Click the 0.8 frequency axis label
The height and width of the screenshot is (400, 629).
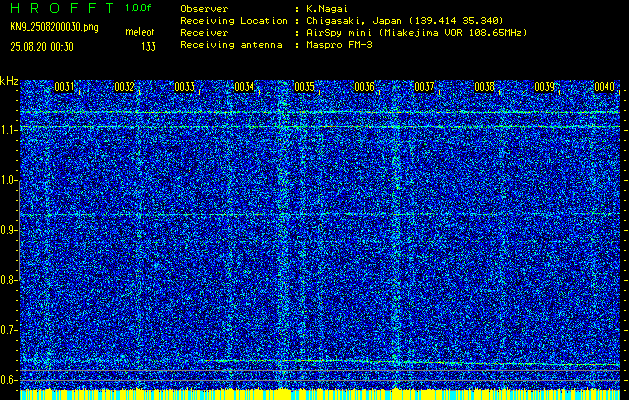(x=8, y=280)
